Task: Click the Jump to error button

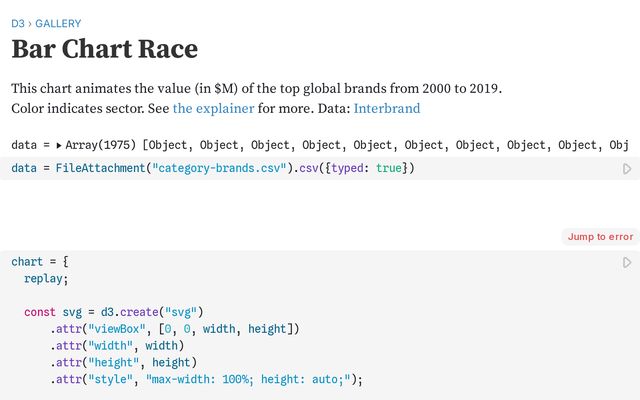Action: coord(600,237)
